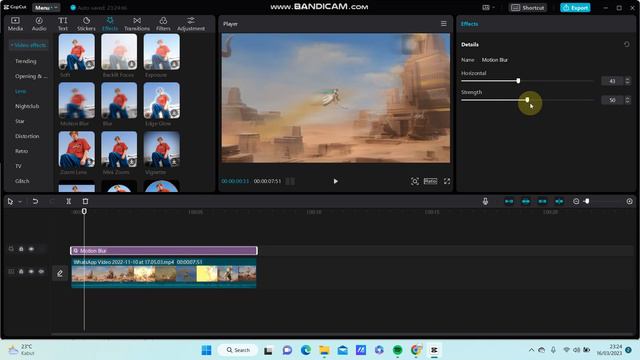Image resolution: width=640 pixels, height=360 pixels.
Task: Open the Media panel
Action: [x=15, y=24]
